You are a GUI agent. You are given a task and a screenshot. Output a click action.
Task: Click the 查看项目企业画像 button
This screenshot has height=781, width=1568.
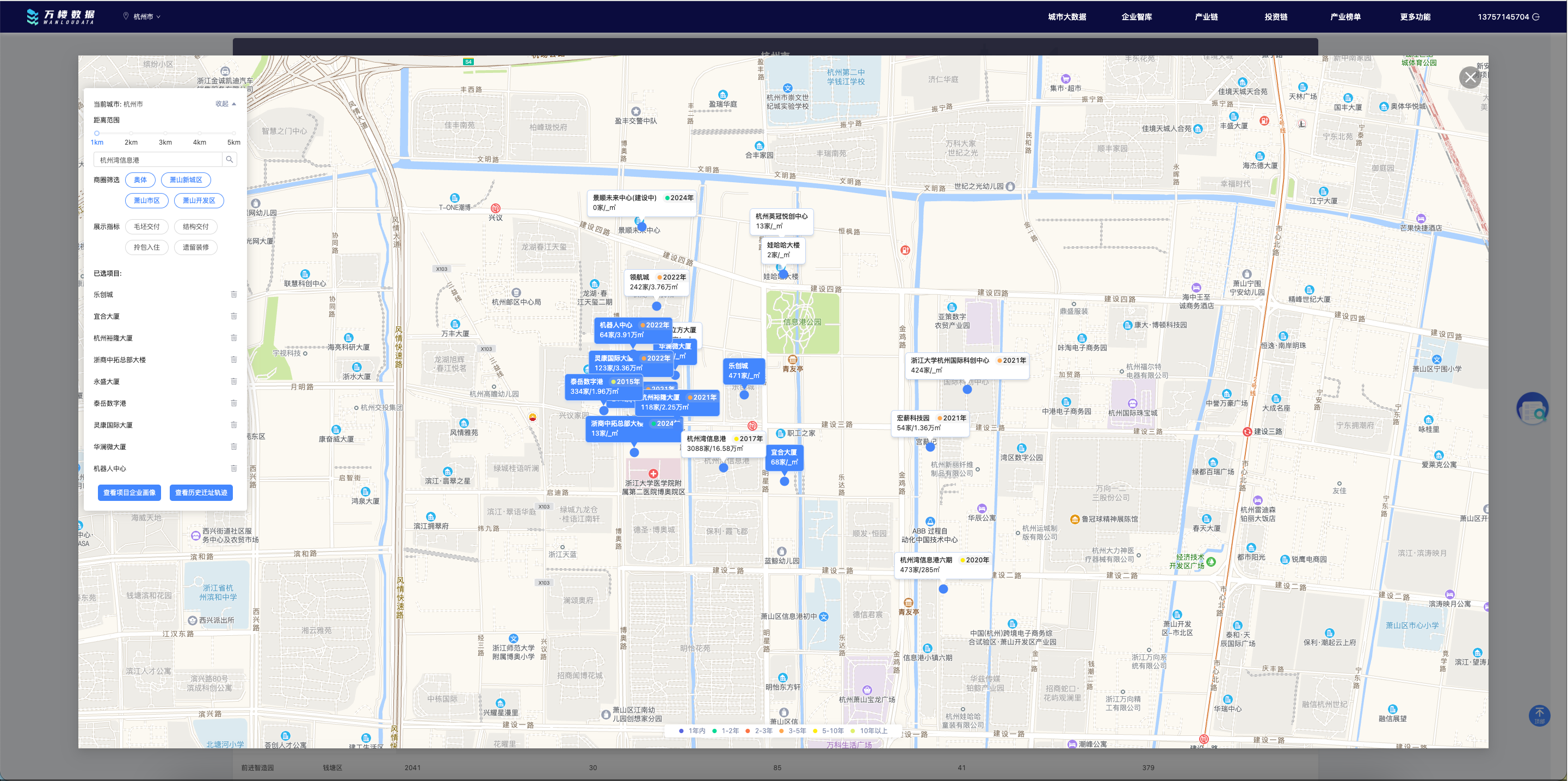(129, 493)
